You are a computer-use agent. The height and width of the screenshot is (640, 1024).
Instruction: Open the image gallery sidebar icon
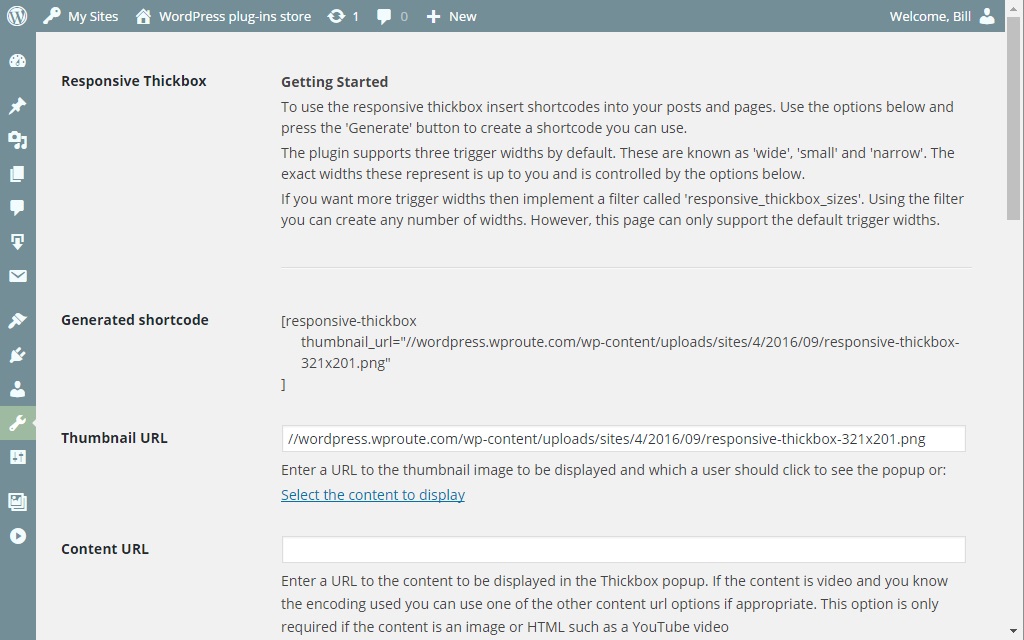[18, 502]
